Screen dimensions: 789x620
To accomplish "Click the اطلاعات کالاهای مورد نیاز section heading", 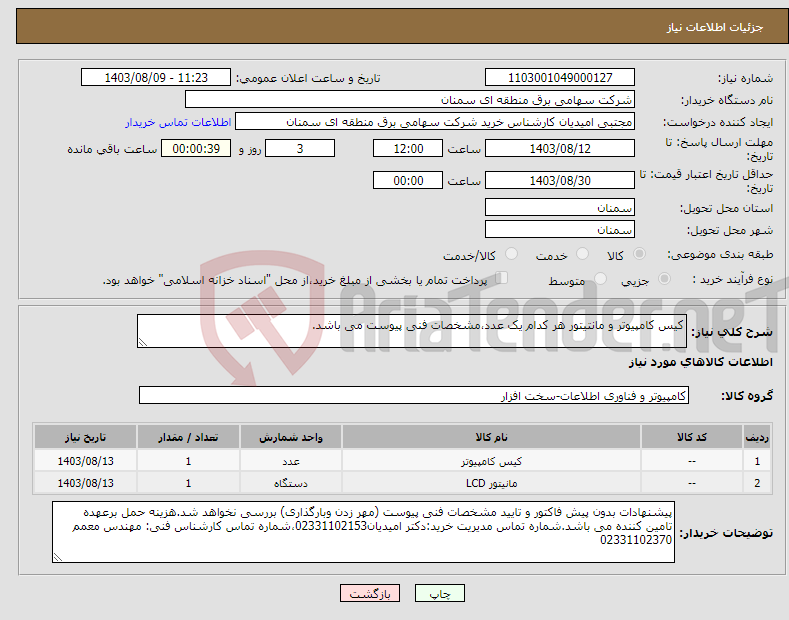I will pos(700,362).
